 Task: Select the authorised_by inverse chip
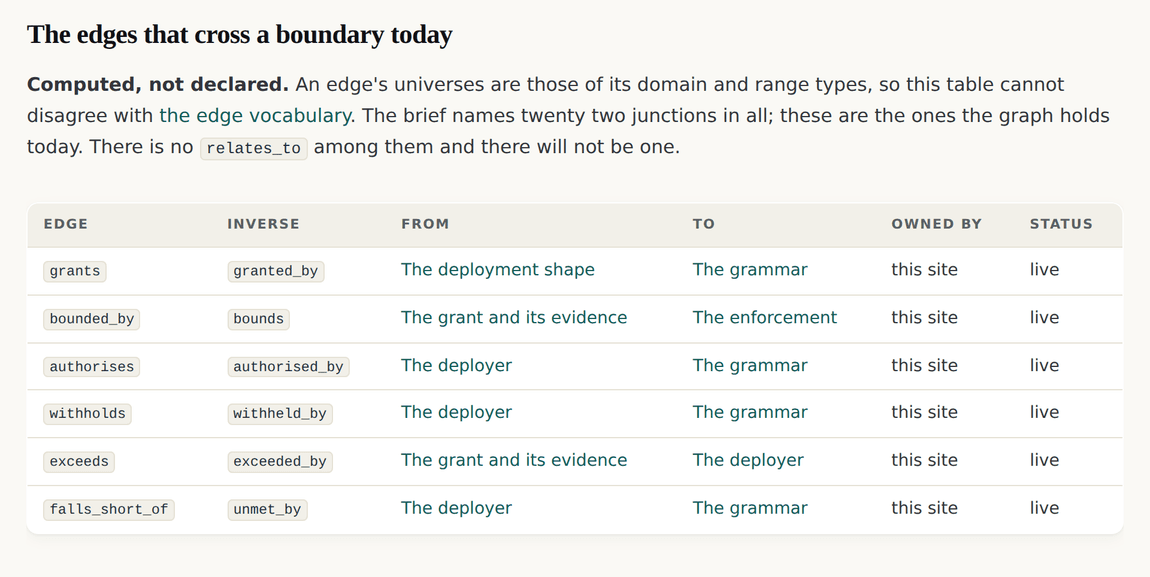coord(288,367)
